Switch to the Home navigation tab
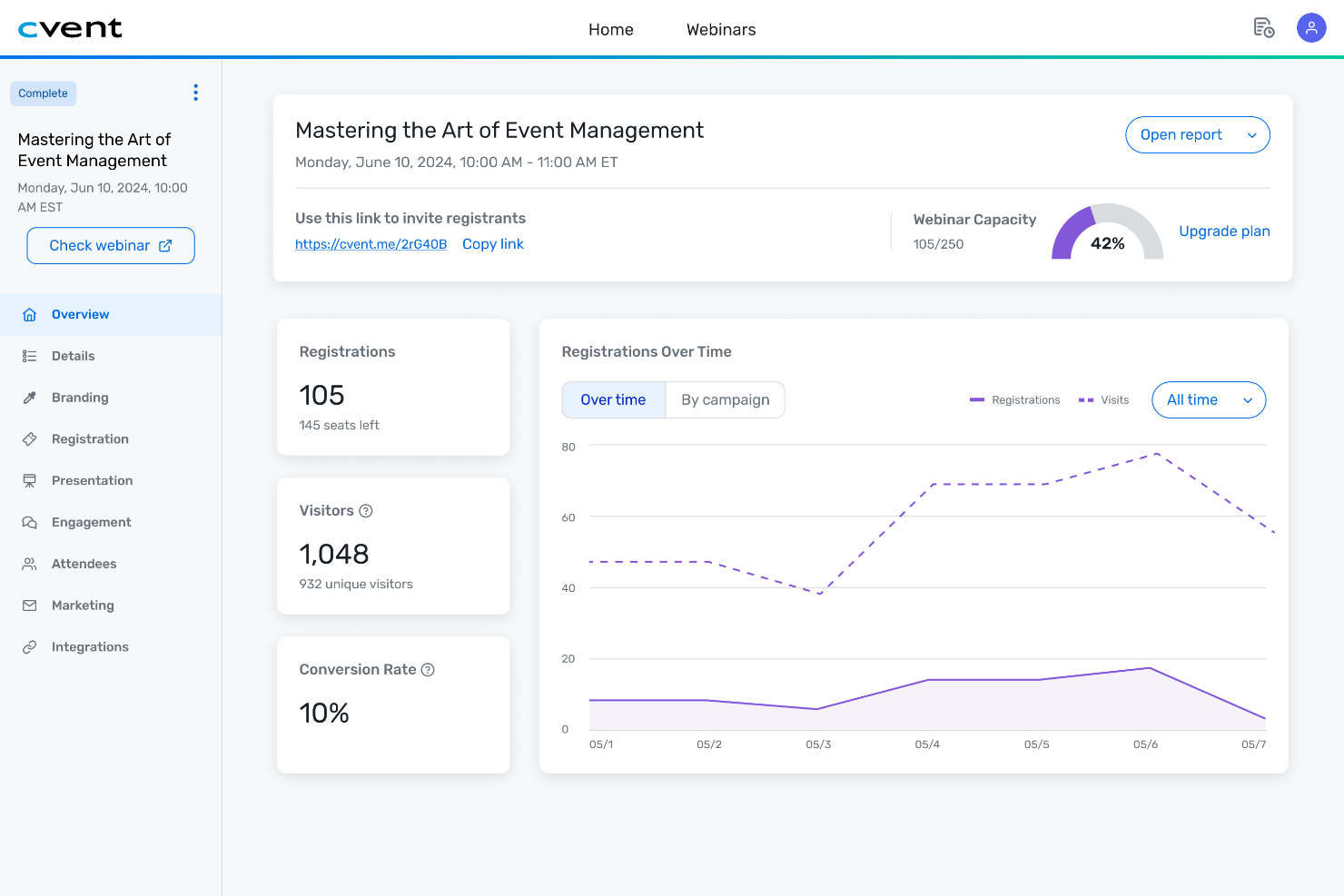The width and height of the screenshot is (1344, 896). pyautogui.click(x=611, y=29)
